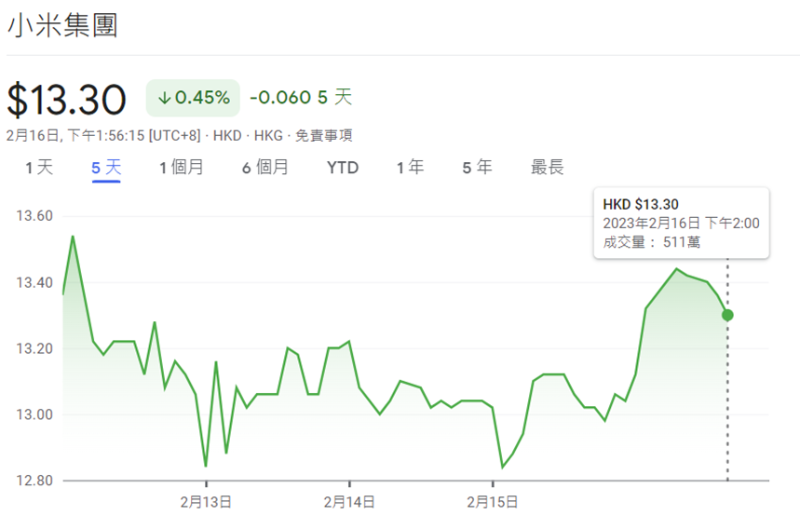Open the 6個月 chart range
The height and width of the screenshot is (529, 800).
pos(265,168)
